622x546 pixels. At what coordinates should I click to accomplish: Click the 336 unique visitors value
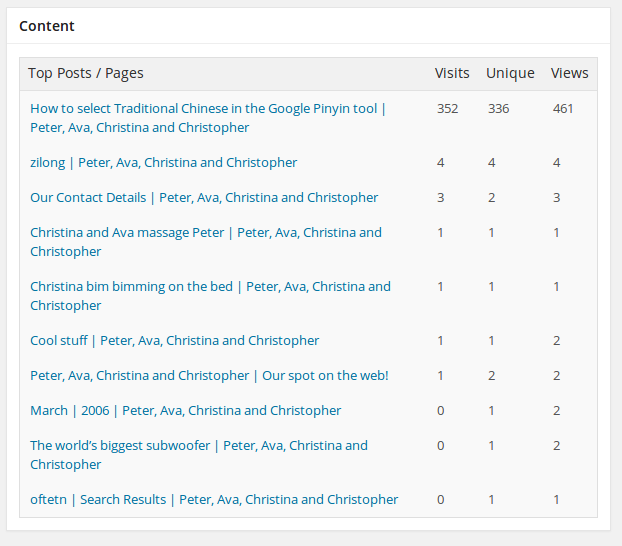(x=498, y=108)
